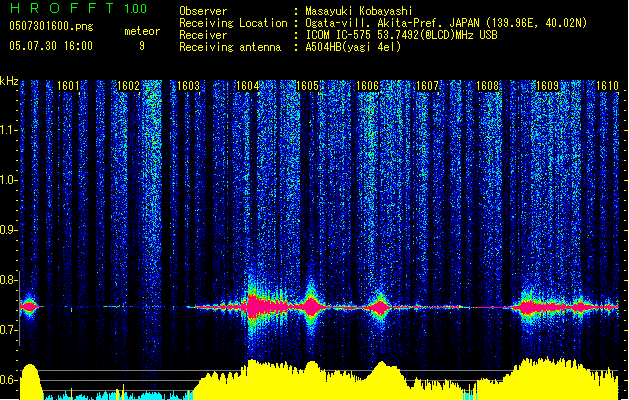Select observer name Masayuki Kobayashi
The width and height of the screenshot is (629, 400).
[x=358, y=11]
